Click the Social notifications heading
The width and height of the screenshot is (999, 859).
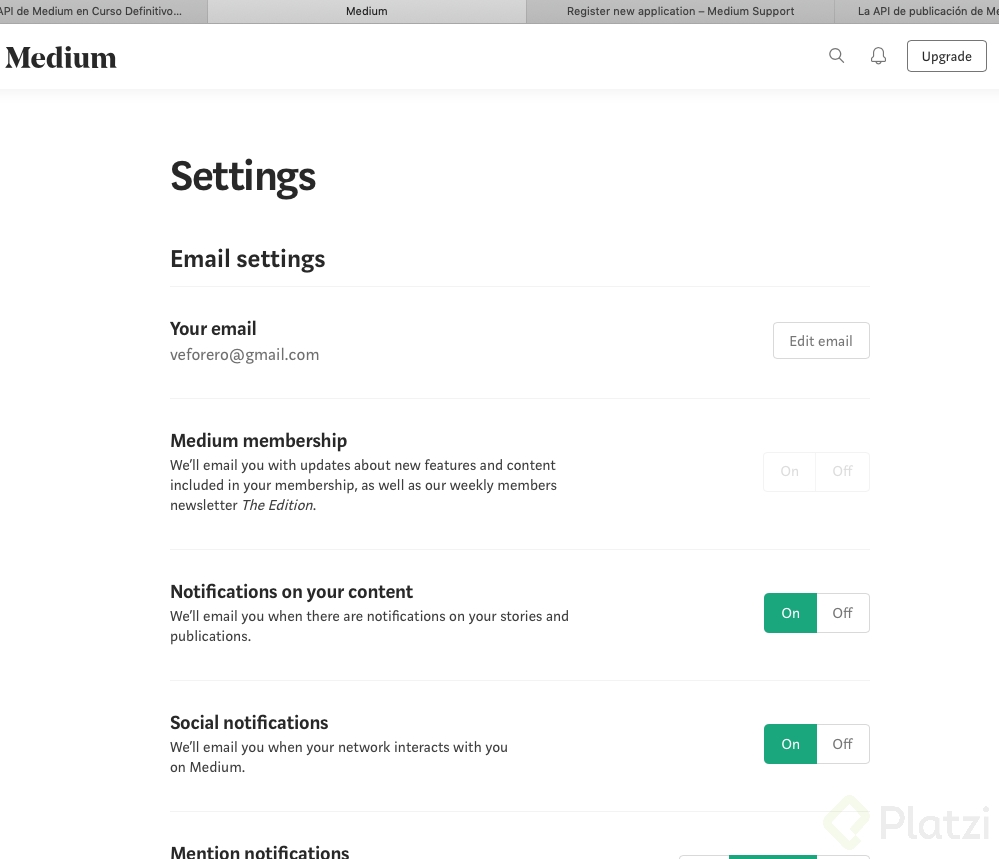click(x=249, y=723)
